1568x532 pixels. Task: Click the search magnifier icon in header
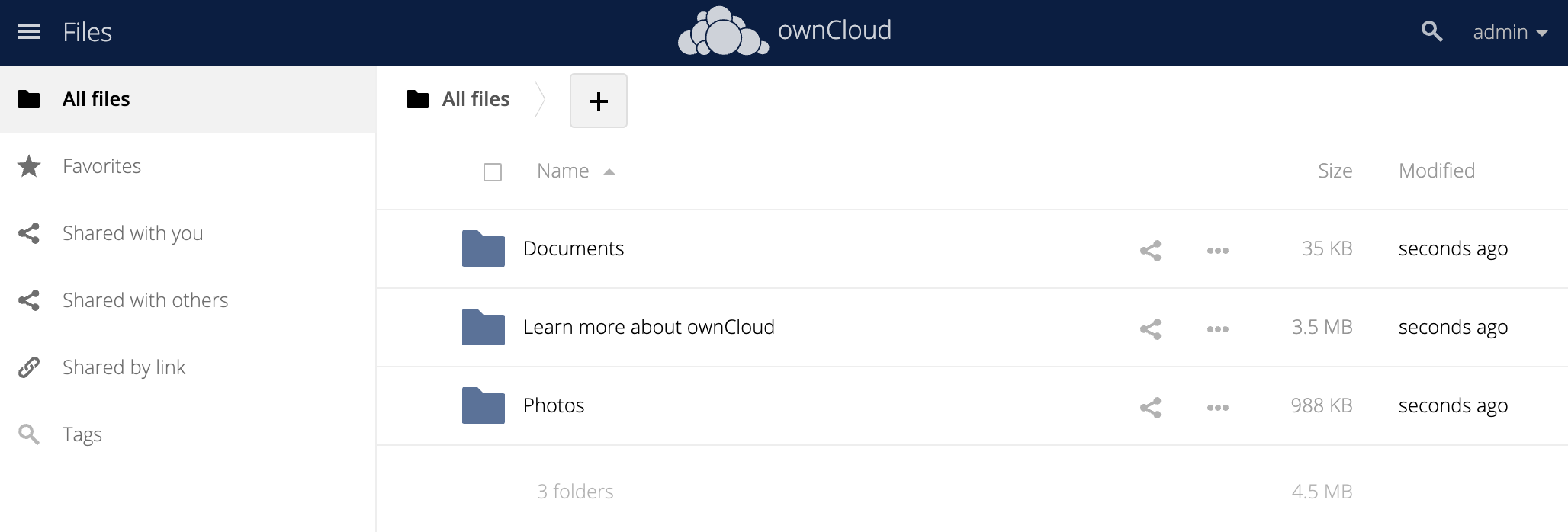pos(1431,32)
